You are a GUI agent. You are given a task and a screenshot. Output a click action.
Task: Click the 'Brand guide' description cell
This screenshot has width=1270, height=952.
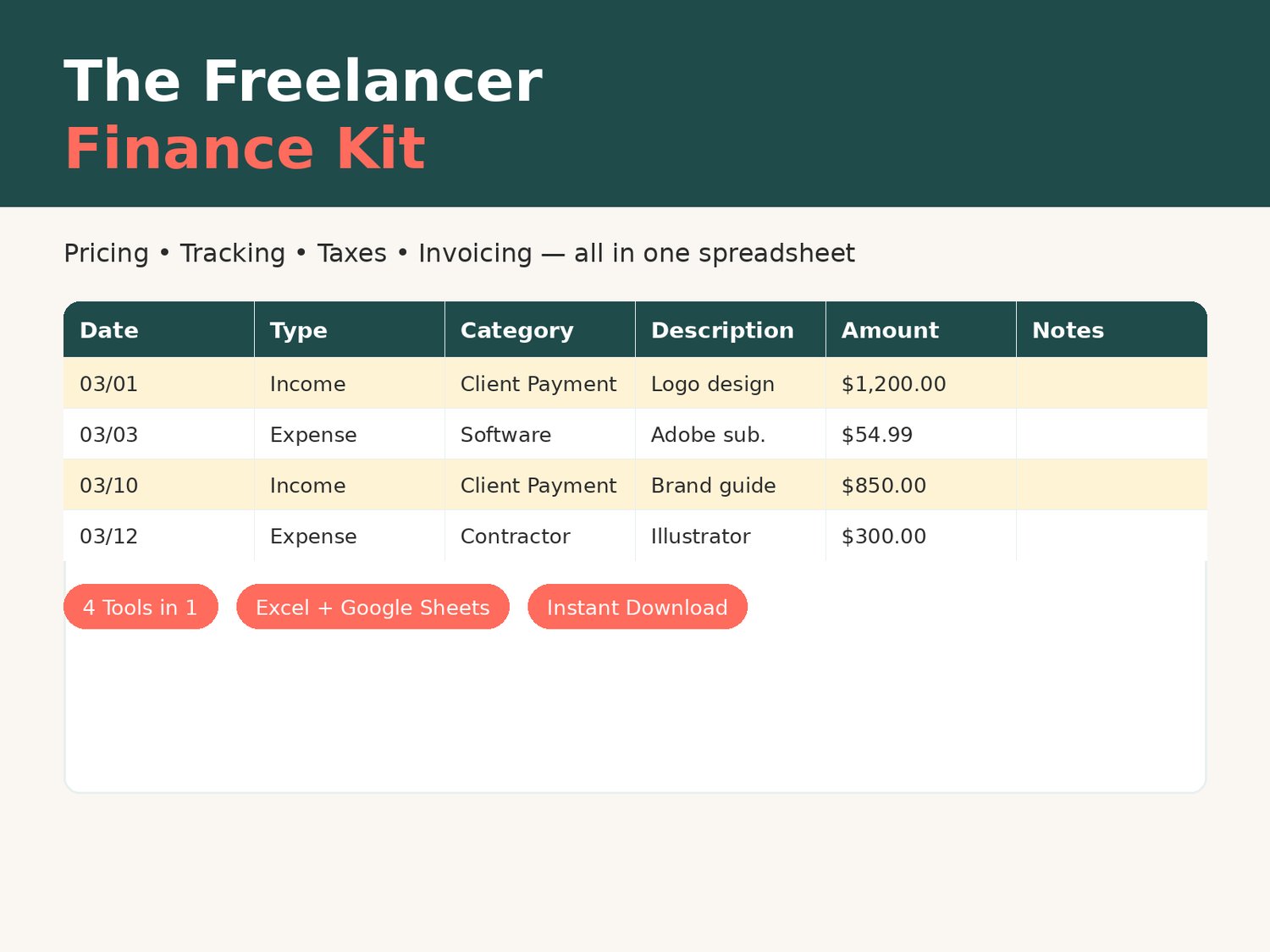tap(731, 485)
